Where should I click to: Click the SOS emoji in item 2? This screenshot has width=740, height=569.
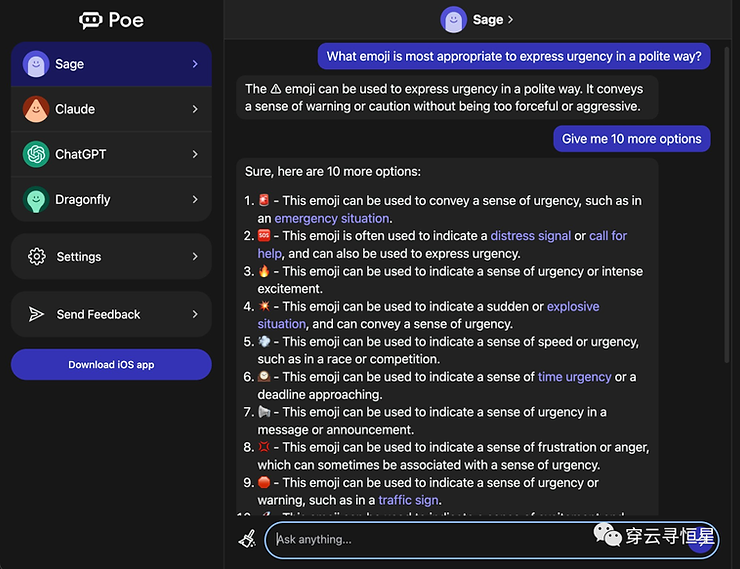[x=264, y=235]
